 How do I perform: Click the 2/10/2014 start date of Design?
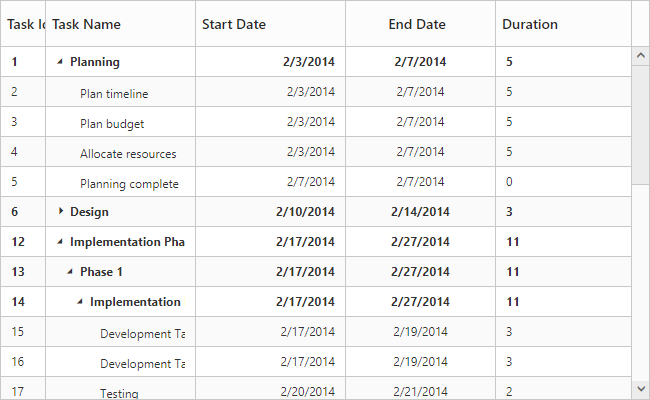[305, 212]
